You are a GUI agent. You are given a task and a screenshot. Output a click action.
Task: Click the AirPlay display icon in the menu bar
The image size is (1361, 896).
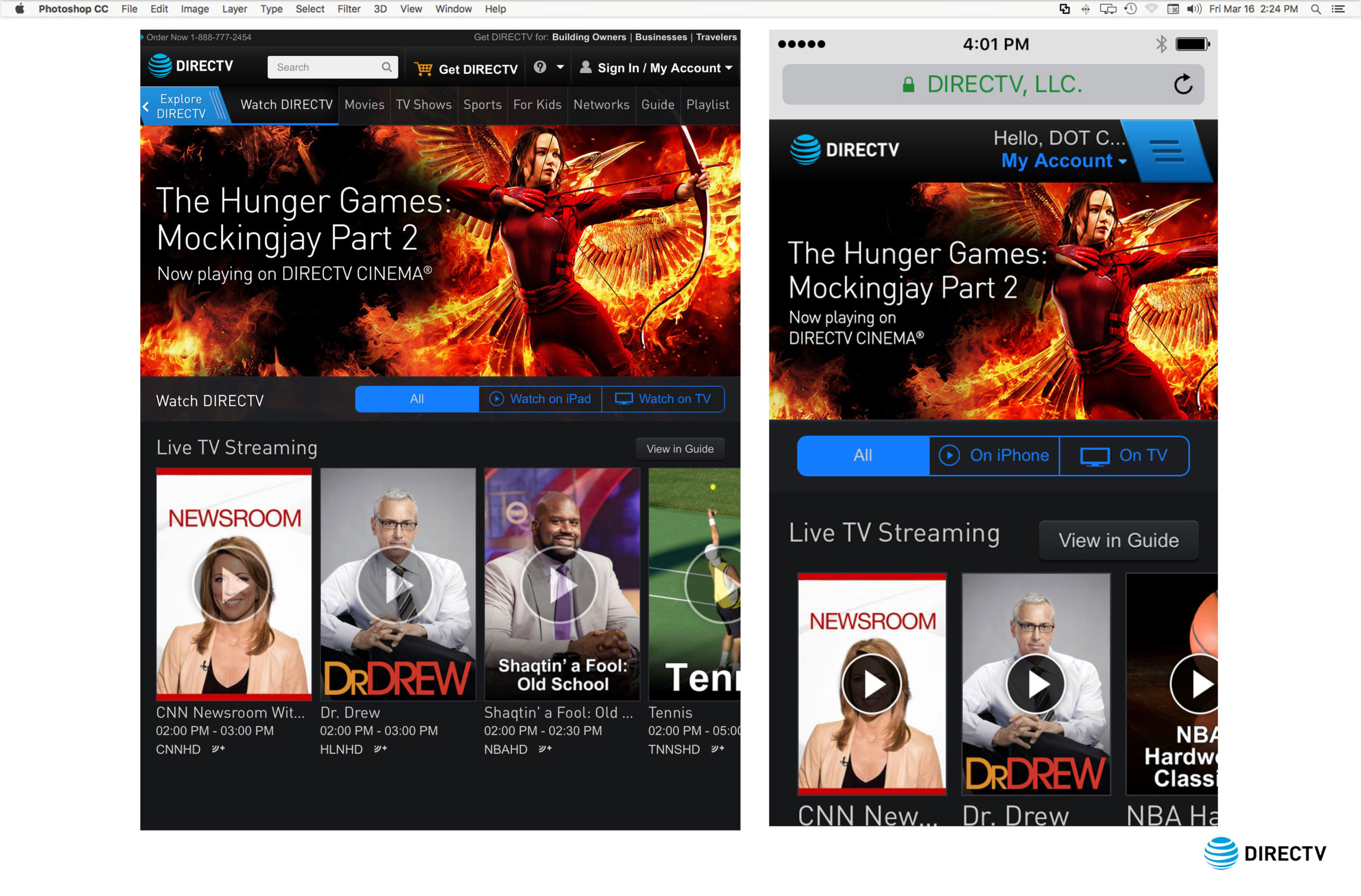(x=1107, y=9)
